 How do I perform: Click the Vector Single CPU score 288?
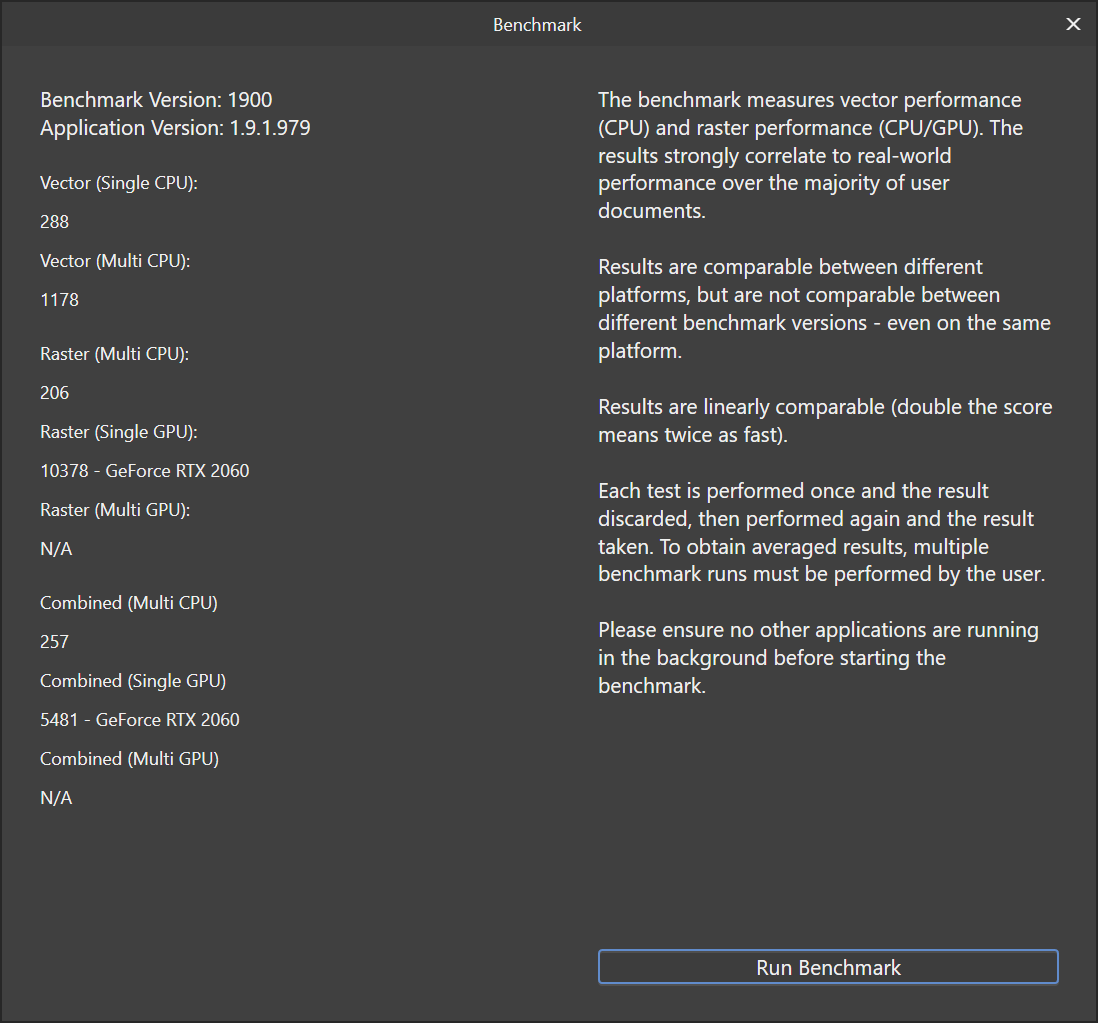pos(55,222)
